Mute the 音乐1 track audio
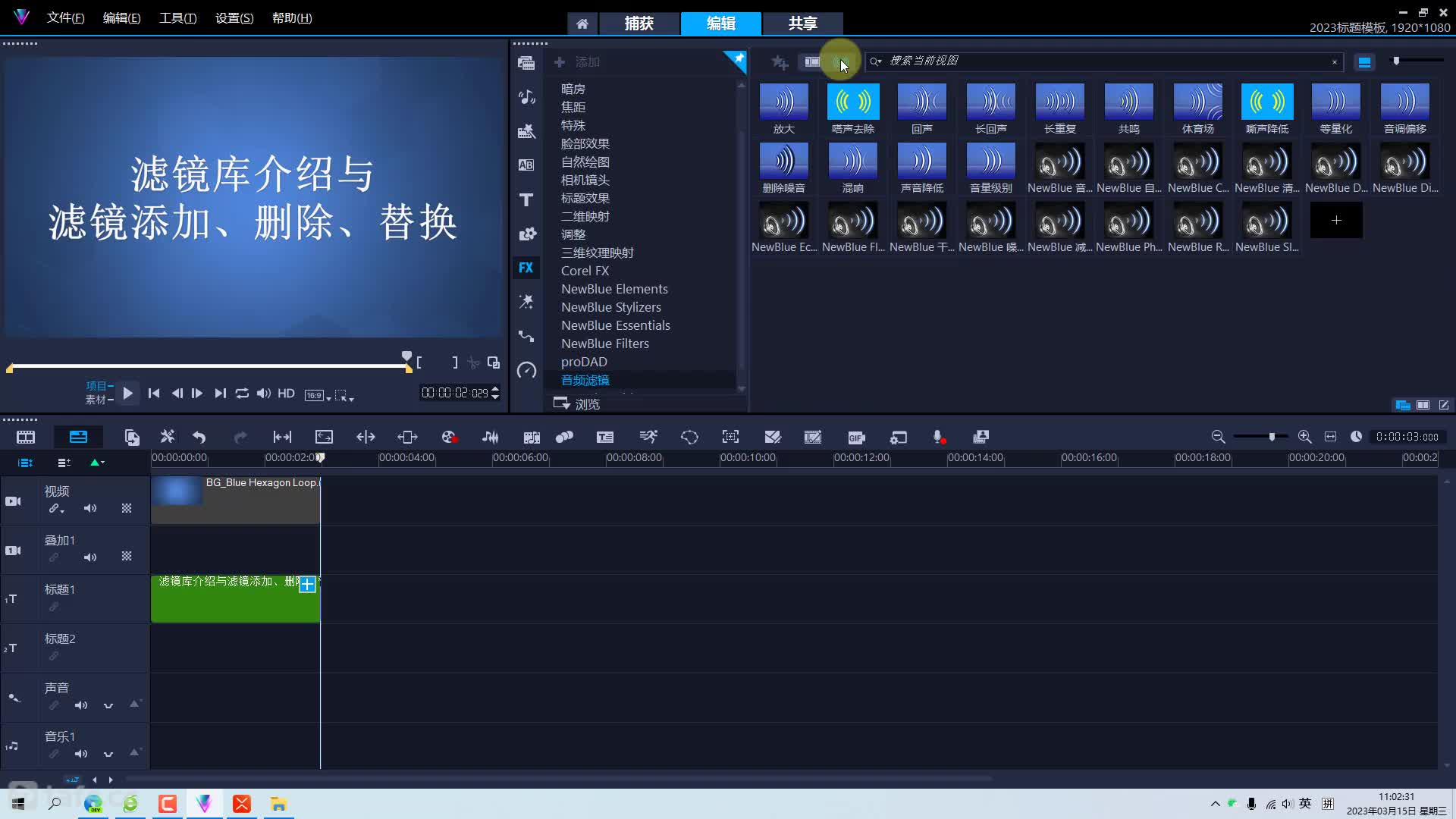 tap(81, 755)
